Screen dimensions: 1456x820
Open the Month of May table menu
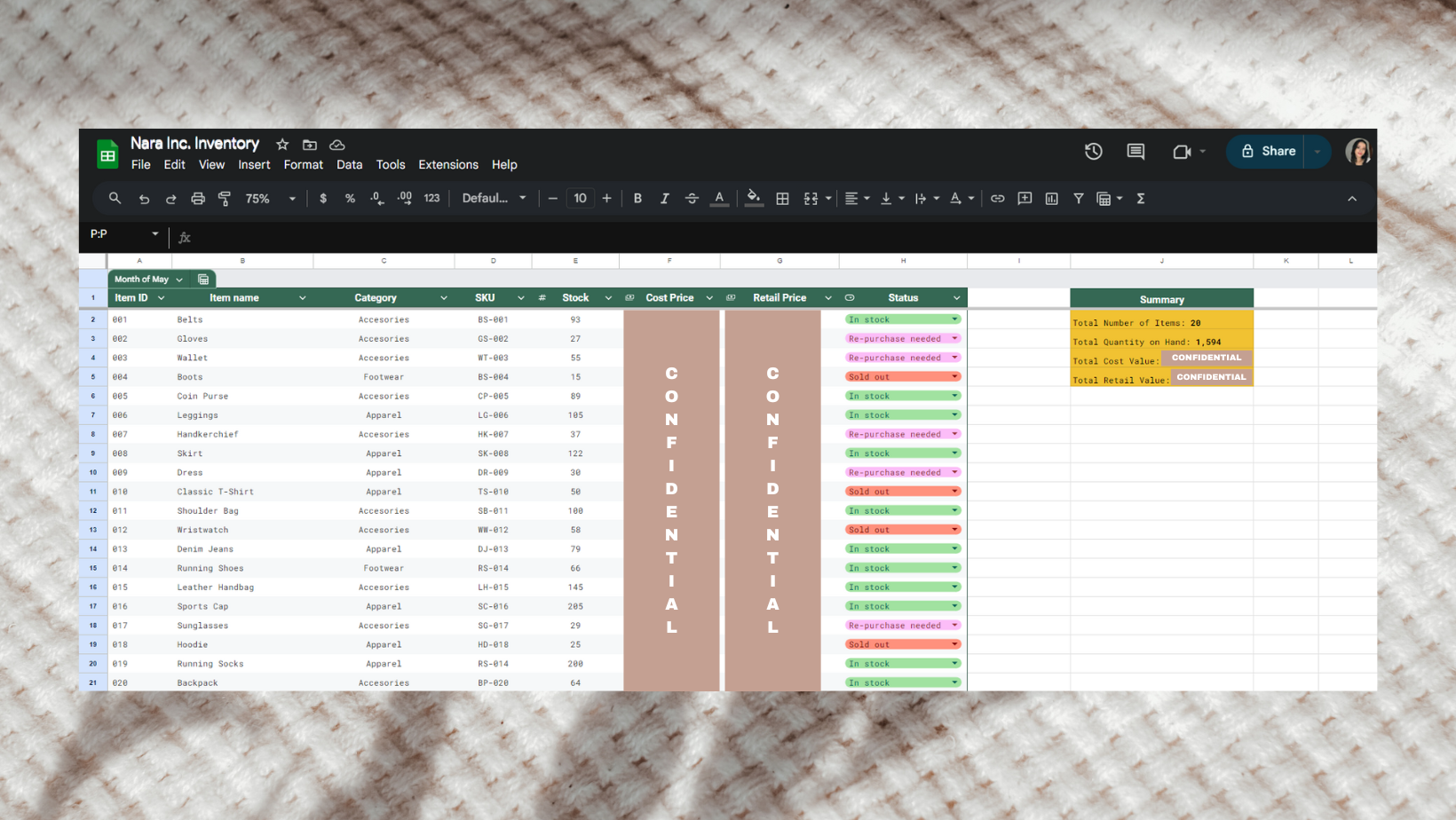coord(179,280)
